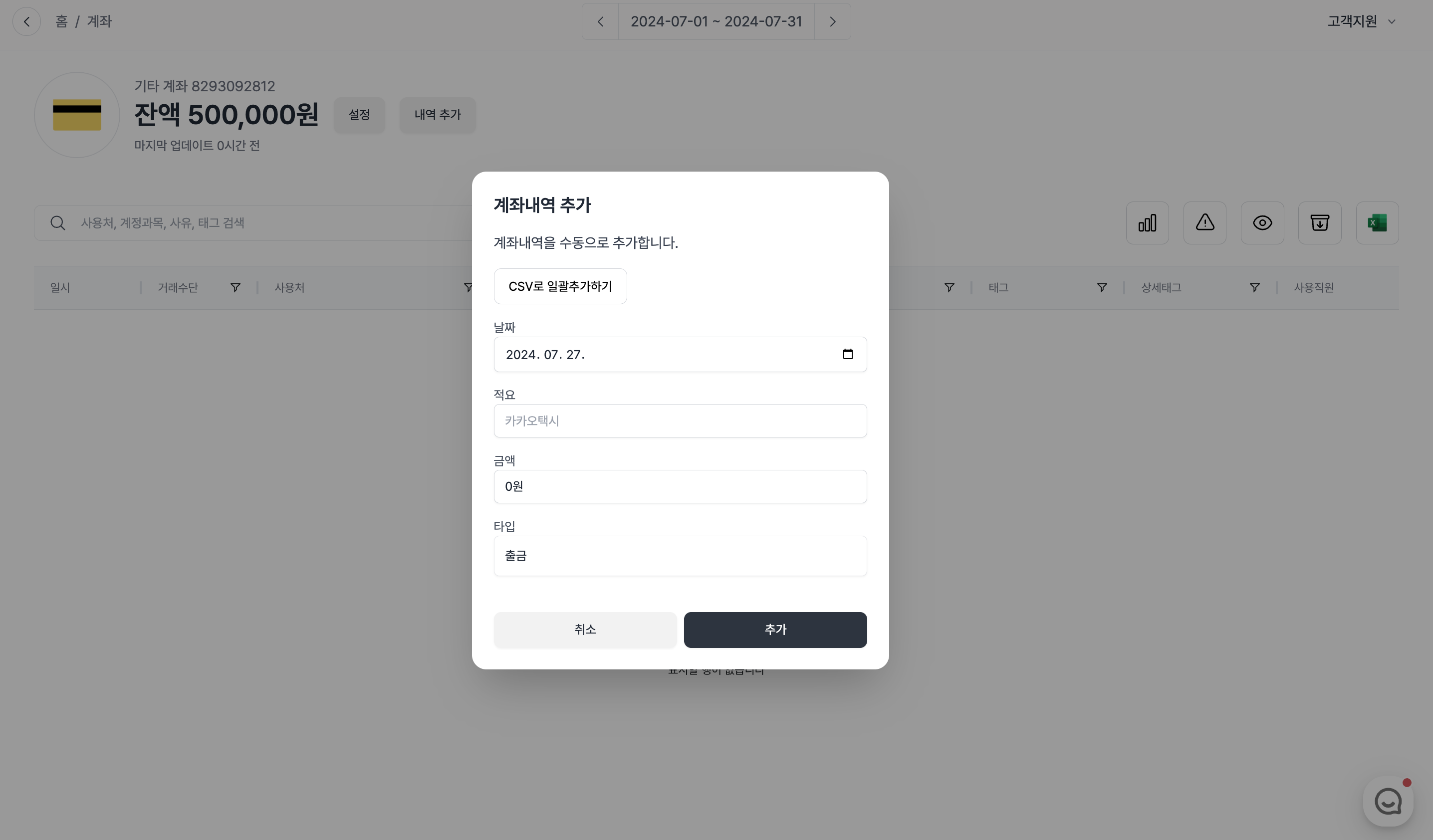This screenshot has height=840, width=1433.
Task: Click the bar chart statistics icon
Action: (x=1147, y=223)
